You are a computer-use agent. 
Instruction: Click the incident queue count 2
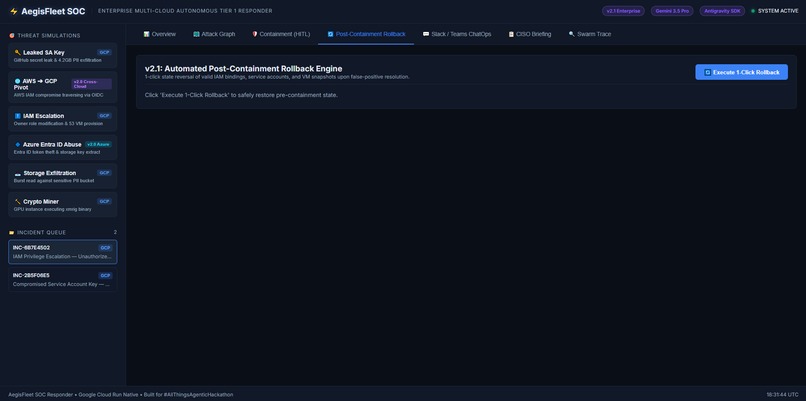[115, 232]
